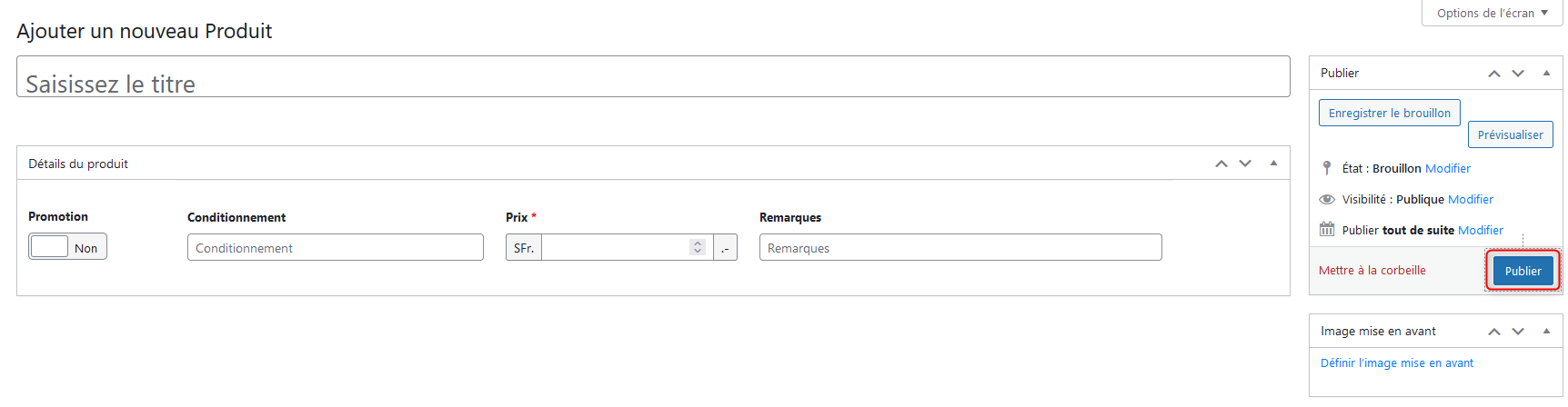Click the Saisissez le titre field

(x=653, y=76)
